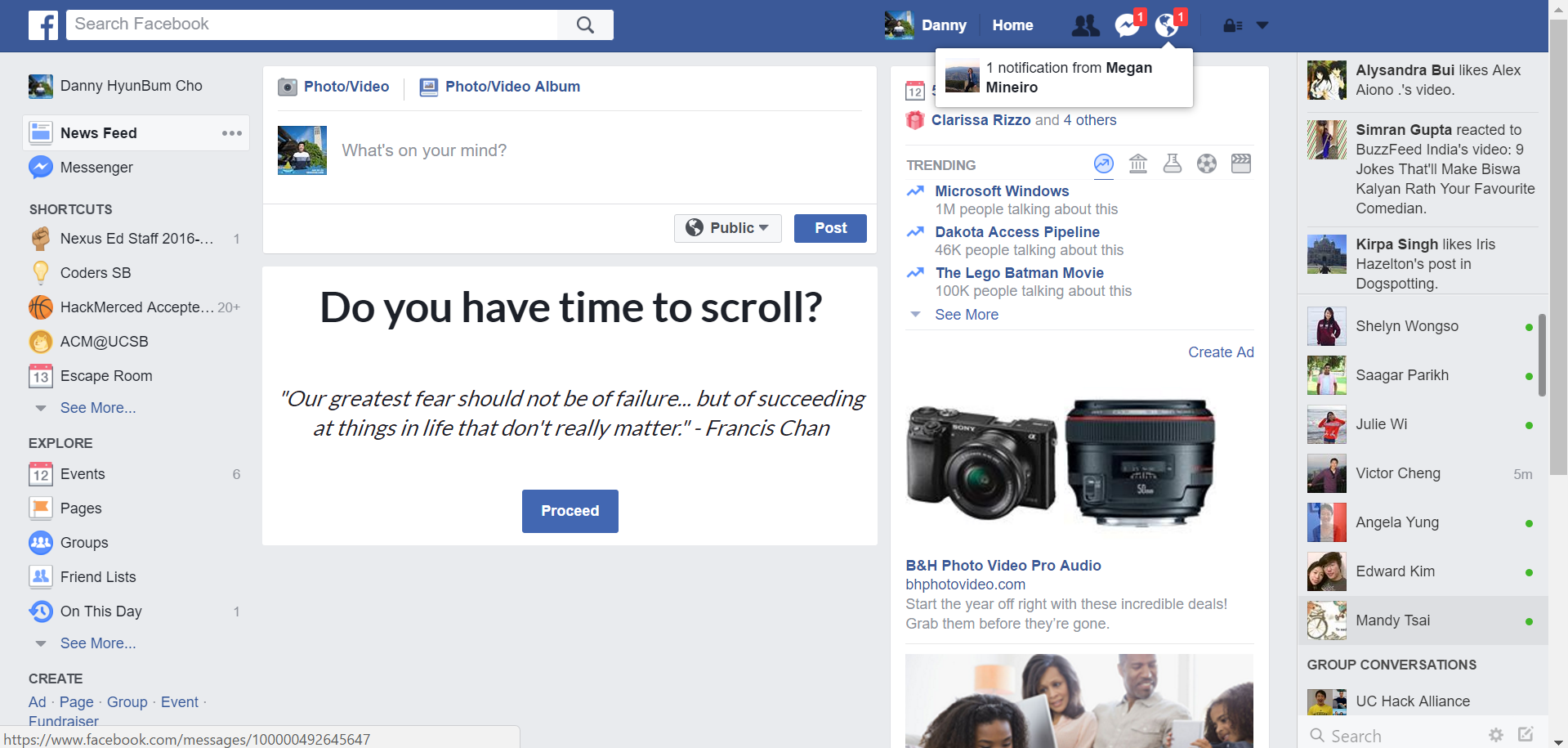This screenshot has height=748, width=1568.
Task: Open the Messenger messages icon in top bar
Action: point(1128,25)
